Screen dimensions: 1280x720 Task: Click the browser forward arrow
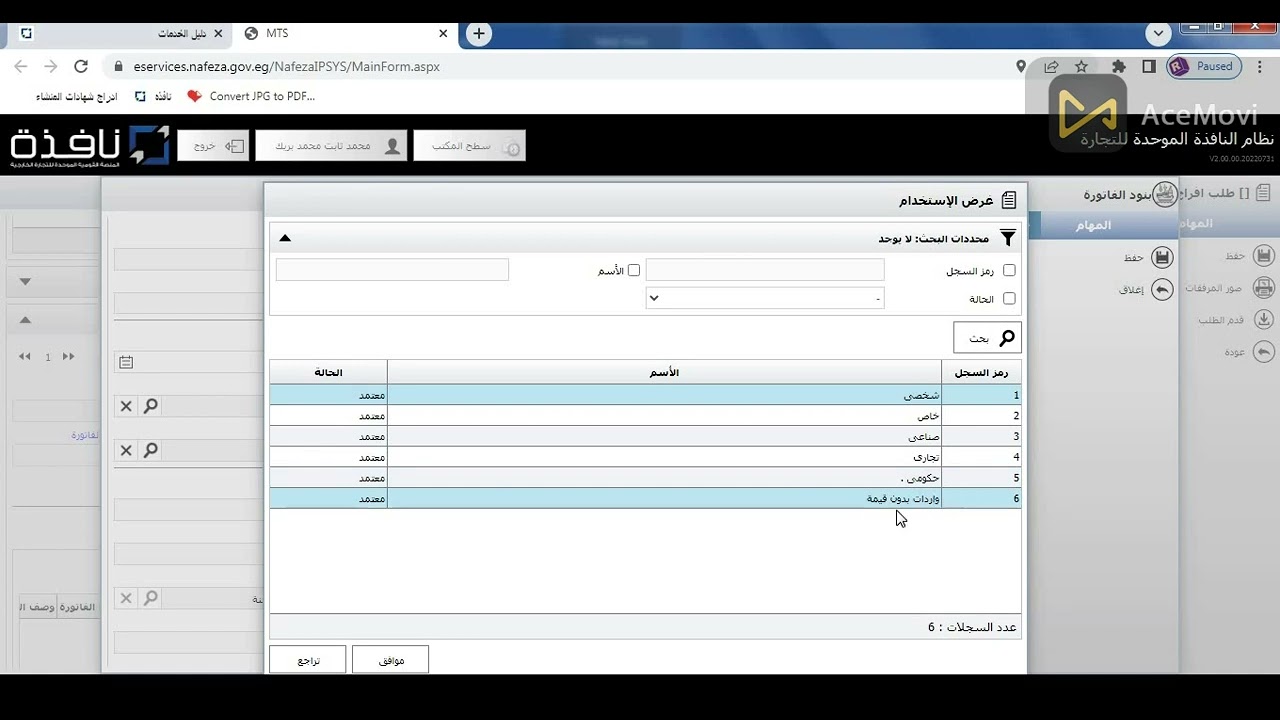pyautogui.click(x=51, y=67)
